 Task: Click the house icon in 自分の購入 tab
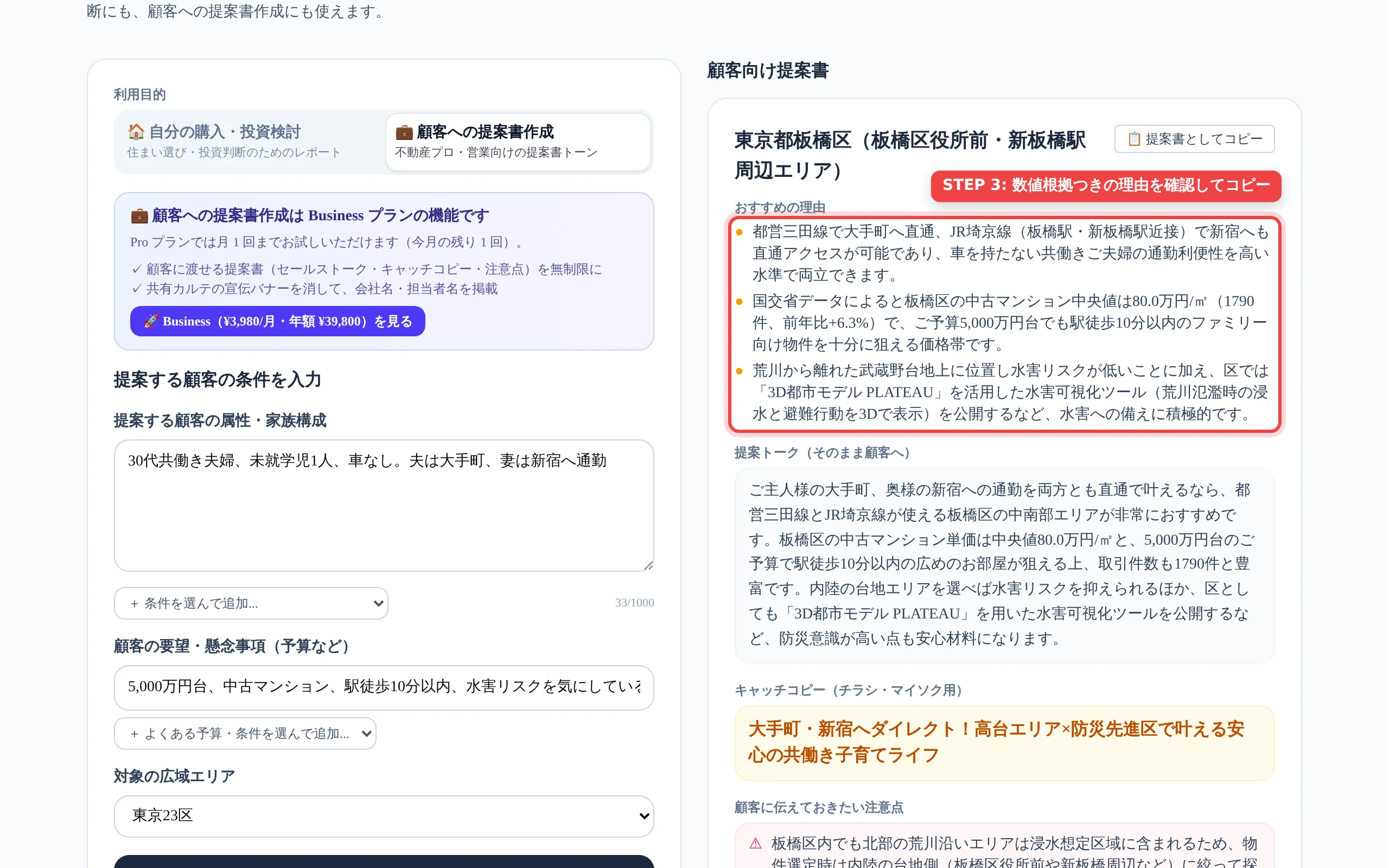136,131
